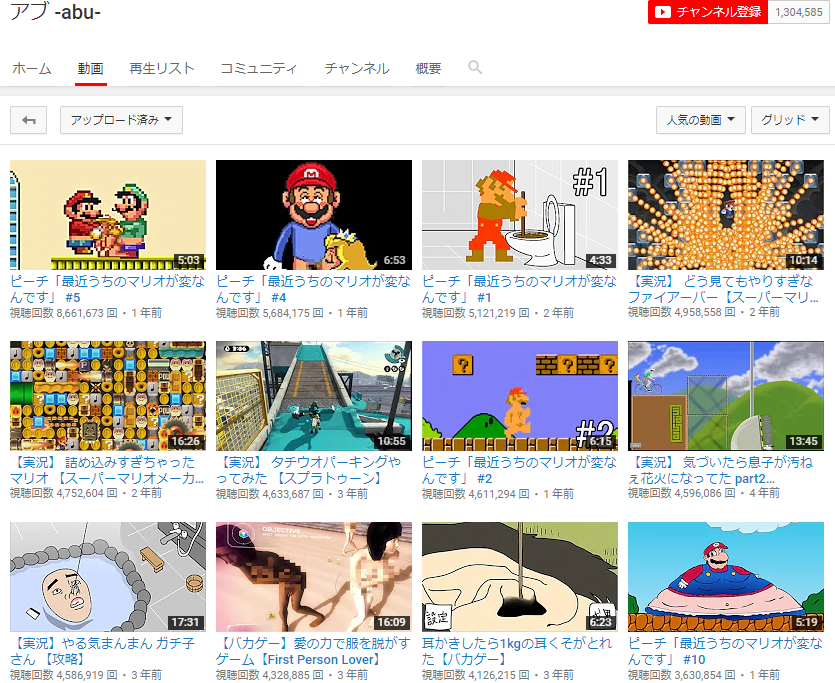This screenshot has height=683, width=835.
Task: Click the アブ -abu- channel title
Action: click(56, 11)
